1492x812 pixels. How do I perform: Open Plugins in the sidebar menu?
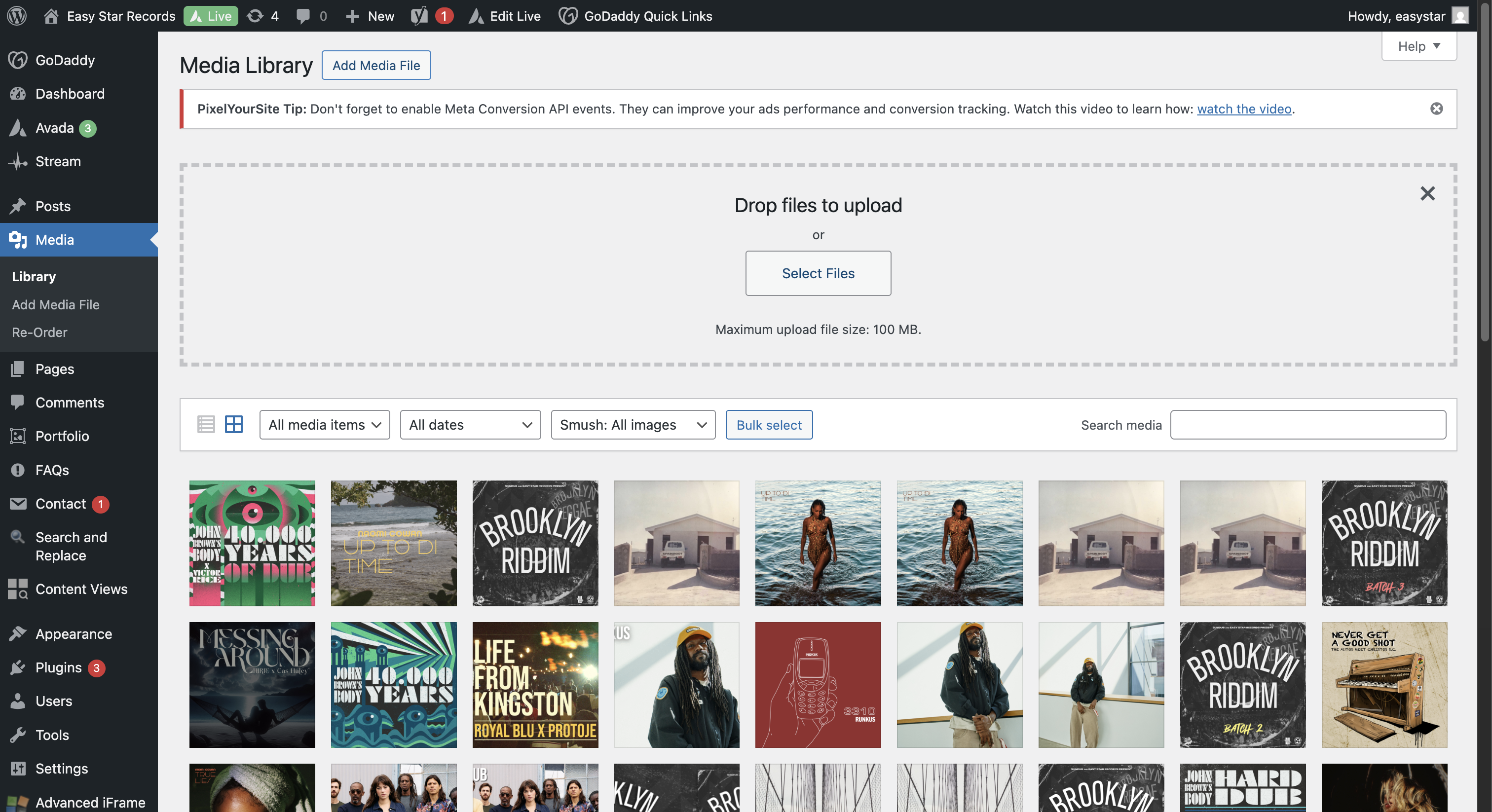[x=59, y=667]
